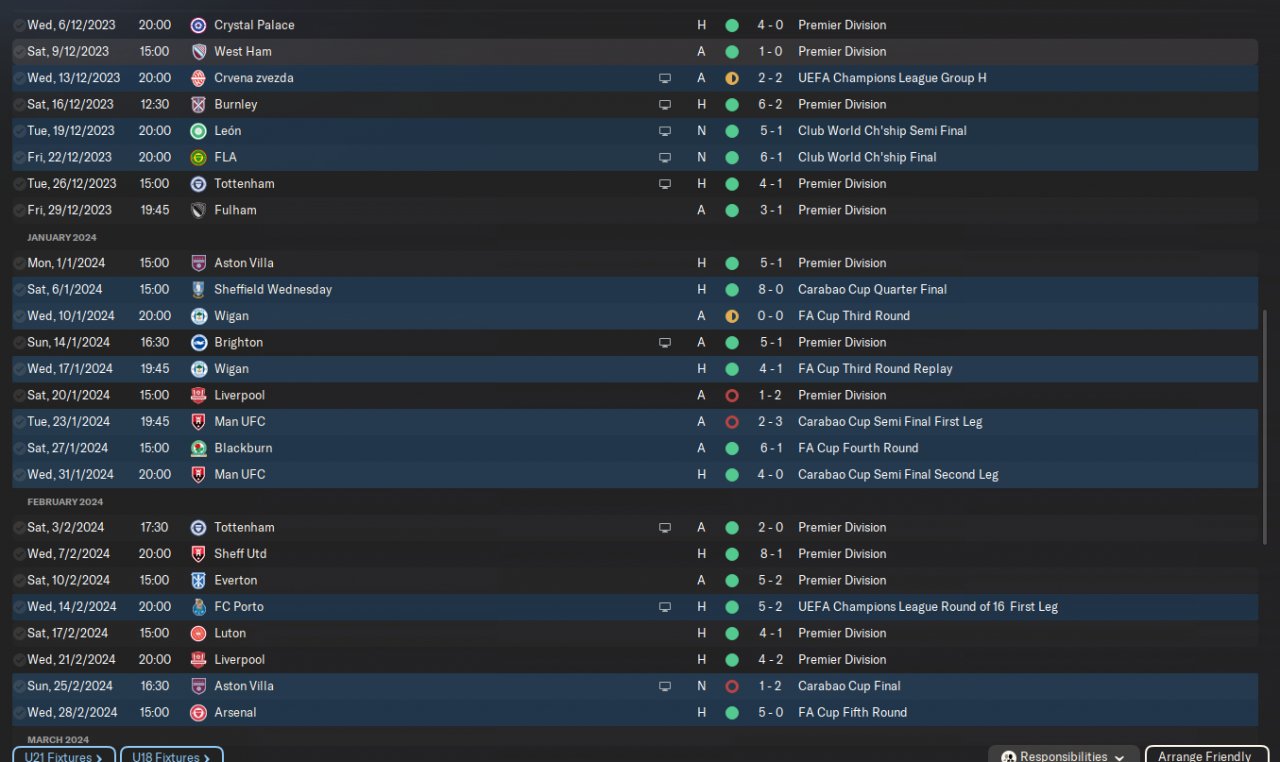
Task: Click the Crystal Palace club badge
Action: (198, 25)
